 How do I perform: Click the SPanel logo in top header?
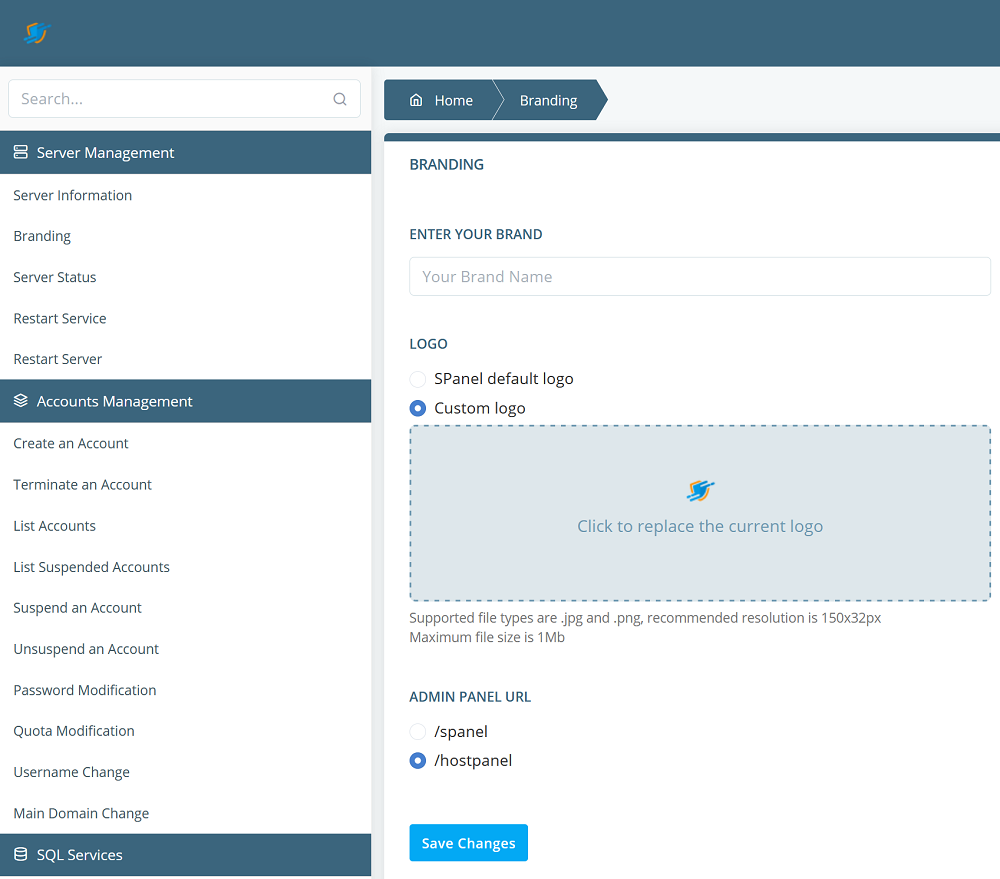(36, 33)
